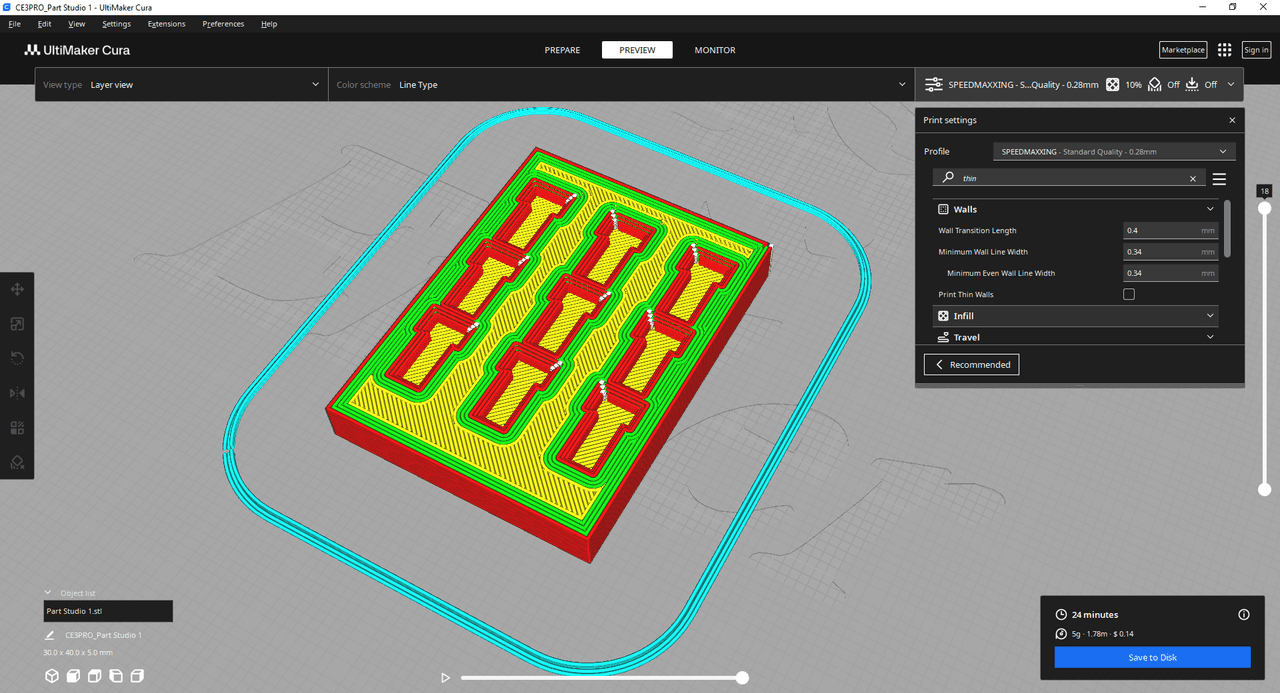Switch to the PREPARE tab
1280x693 pixels.
pos(562,50)
